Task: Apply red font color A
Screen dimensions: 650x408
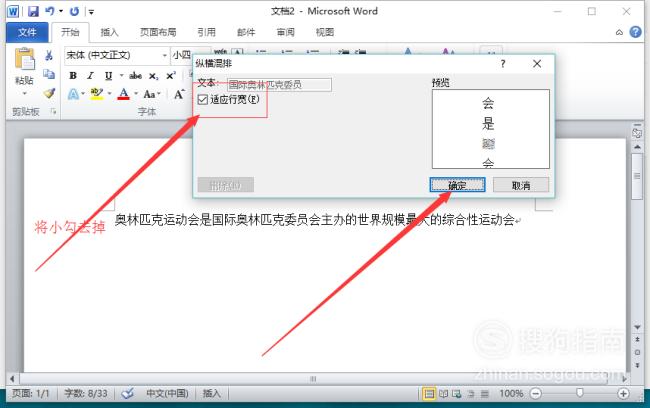Action: [124, 94]
